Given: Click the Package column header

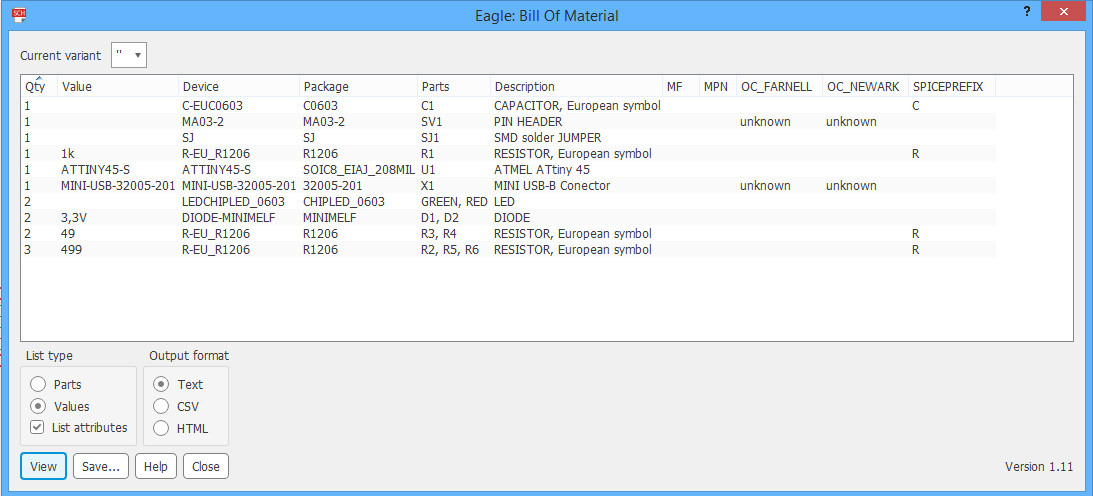Looking at the screenshot, I should click(x=358, y=87).
